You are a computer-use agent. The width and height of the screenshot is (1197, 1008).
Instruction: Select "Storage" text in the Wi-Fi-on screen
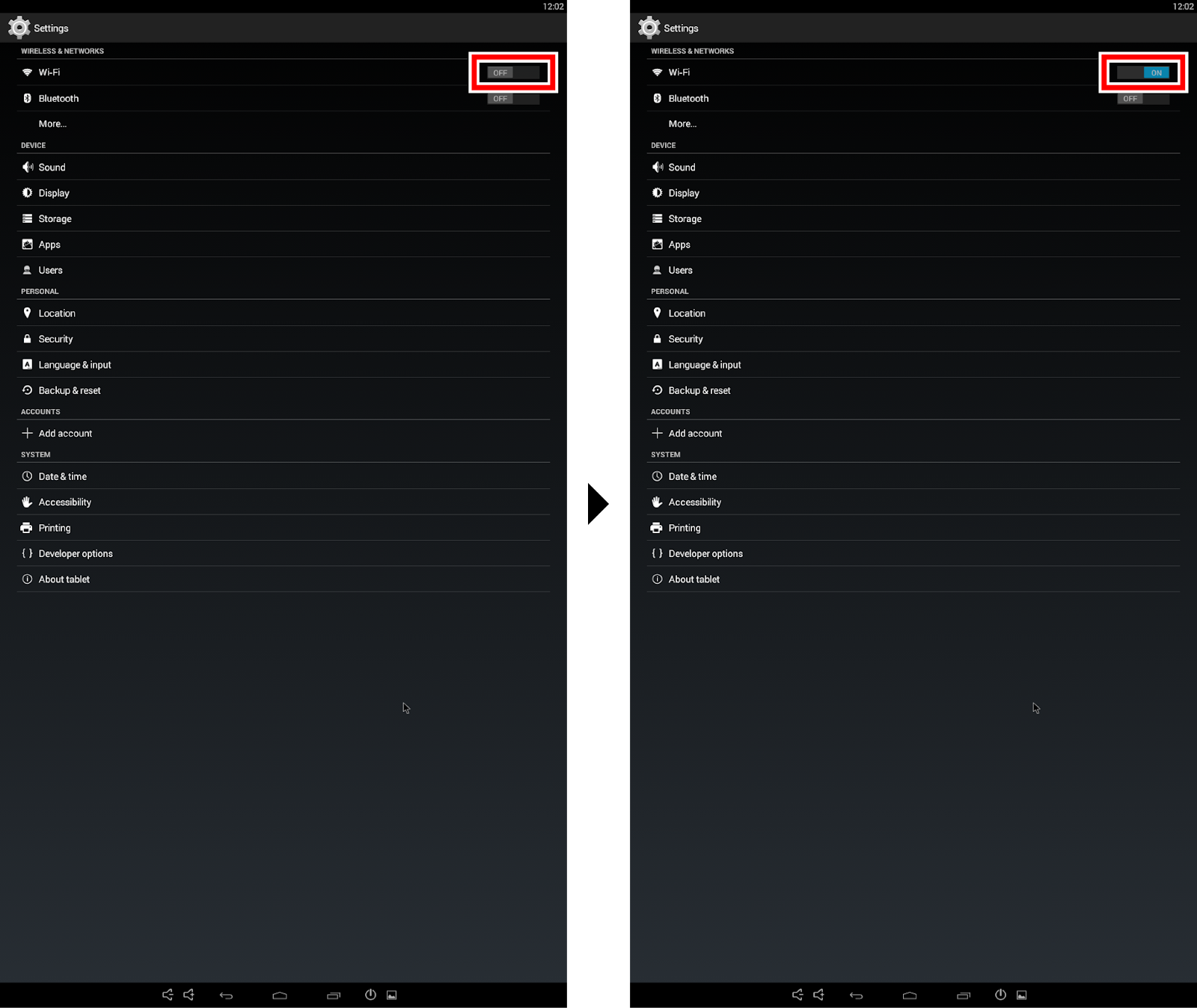pyautogui.click(x=685, y=219)
